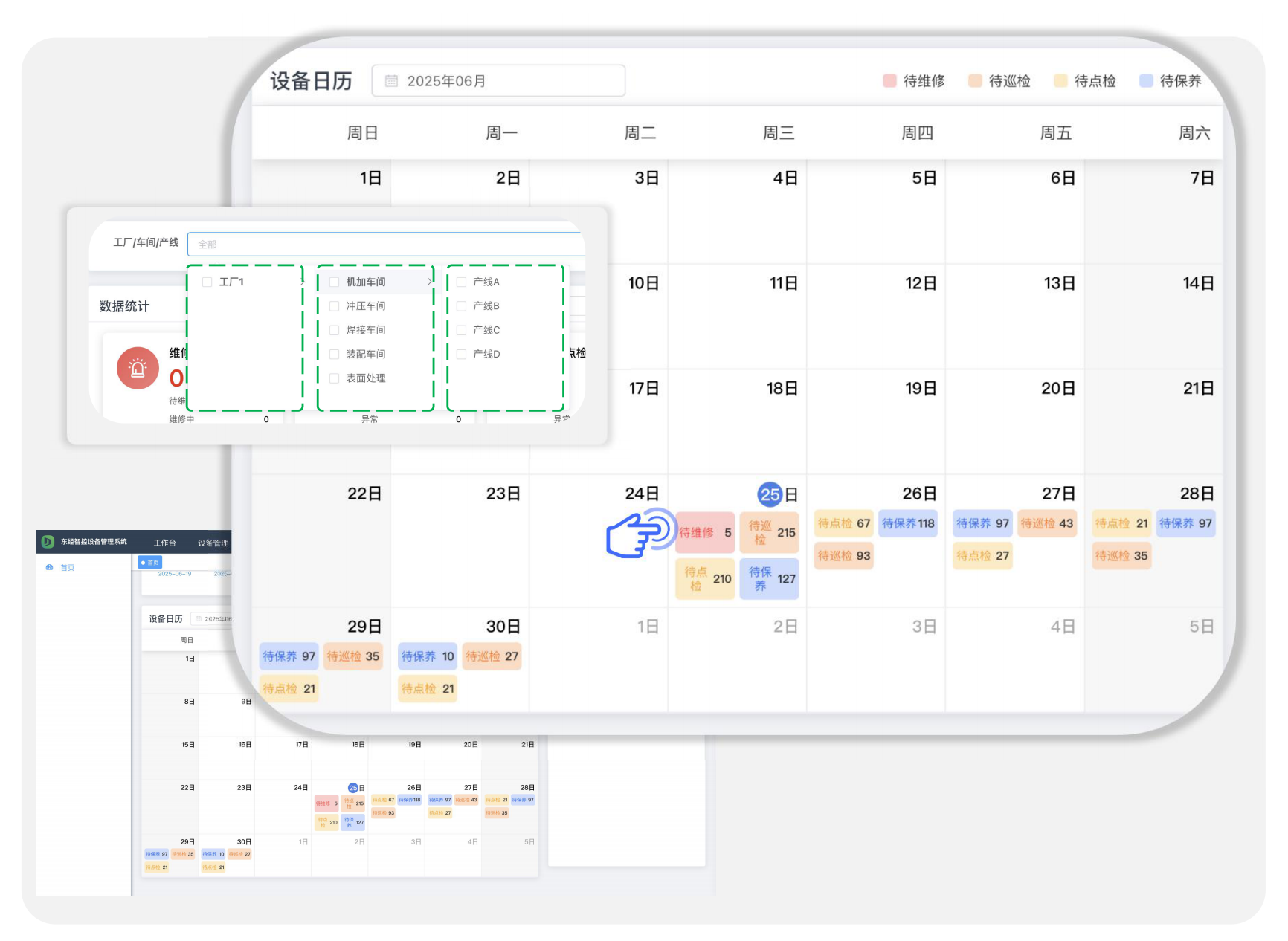Open the 工厂/车间/产线 cascader field
Viewport: 1288px width, 941px height.
point(386,244)
